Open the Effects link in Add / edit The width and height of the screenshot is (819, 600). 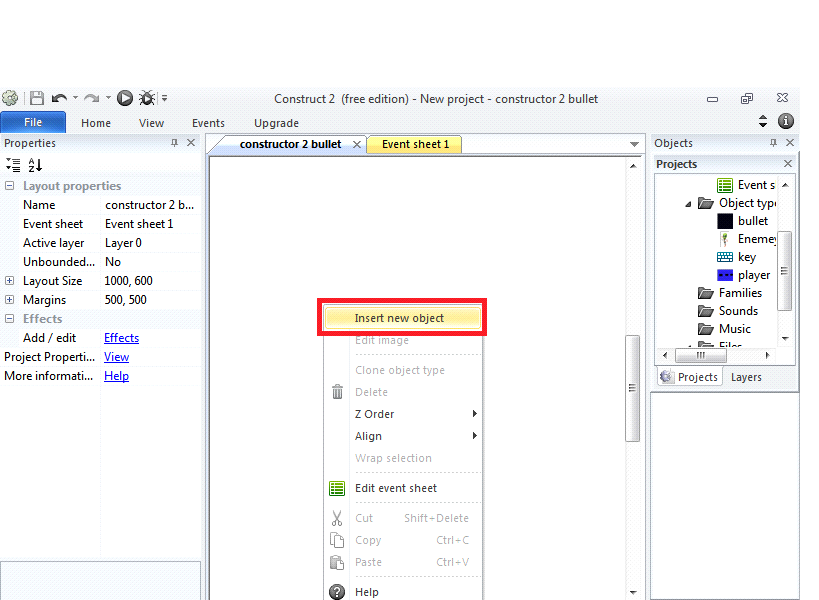point(121,338)
